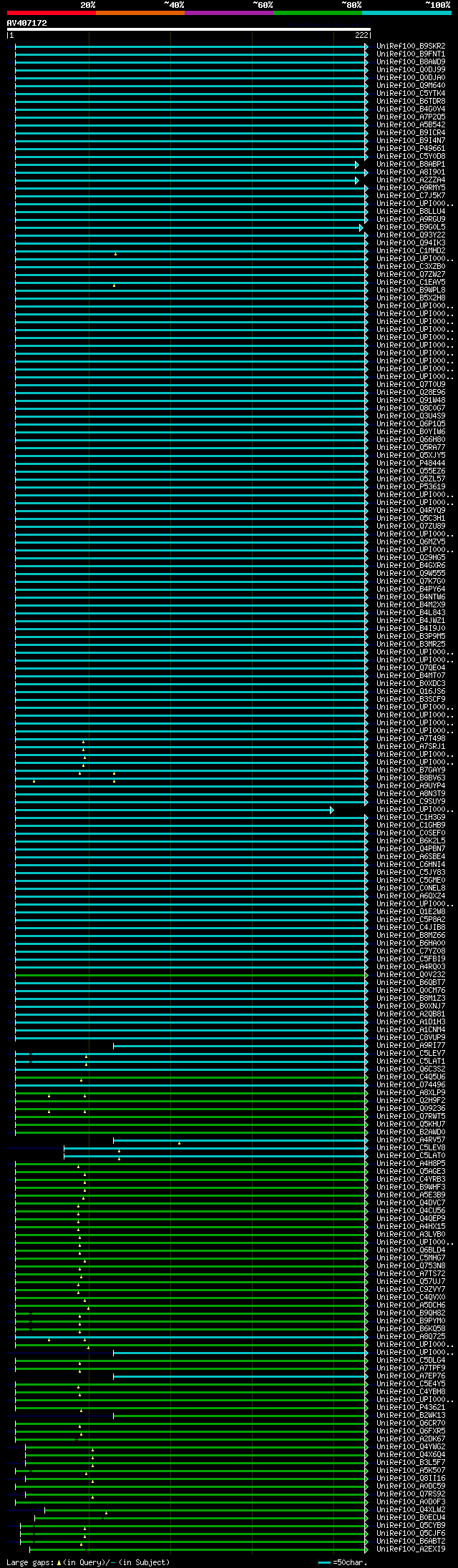Open hit label UniRef100_A8I901
The image size is (458, 1568).
pyautogui.click(x=411, y=172)
